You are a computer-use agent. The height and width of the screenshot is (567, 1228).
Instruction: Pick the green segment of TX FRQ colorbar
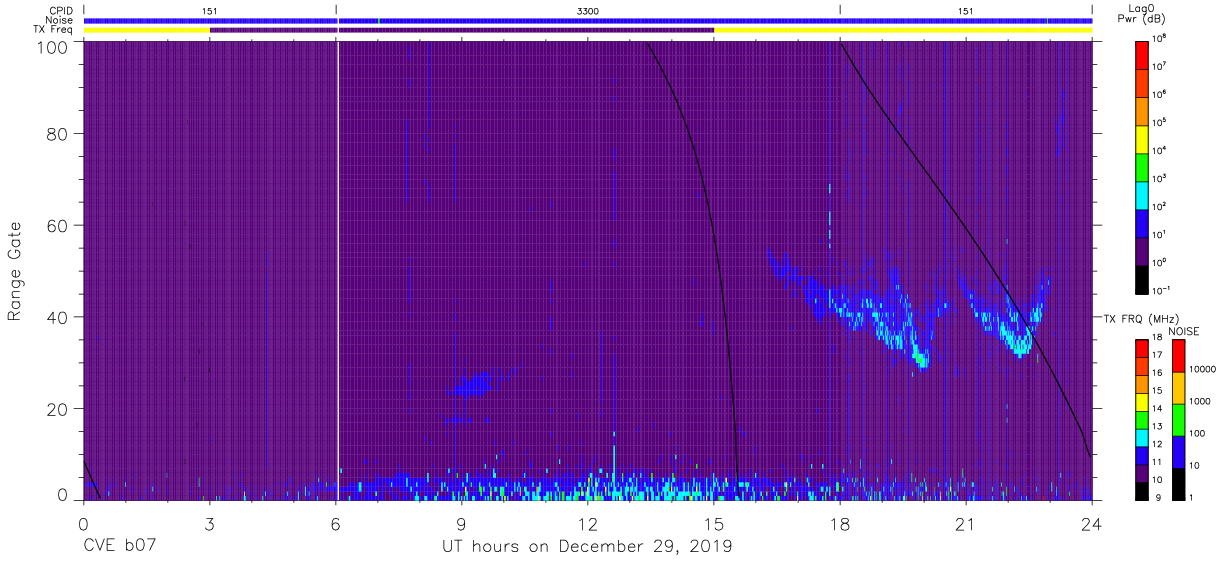click(x=1142, y=418)
